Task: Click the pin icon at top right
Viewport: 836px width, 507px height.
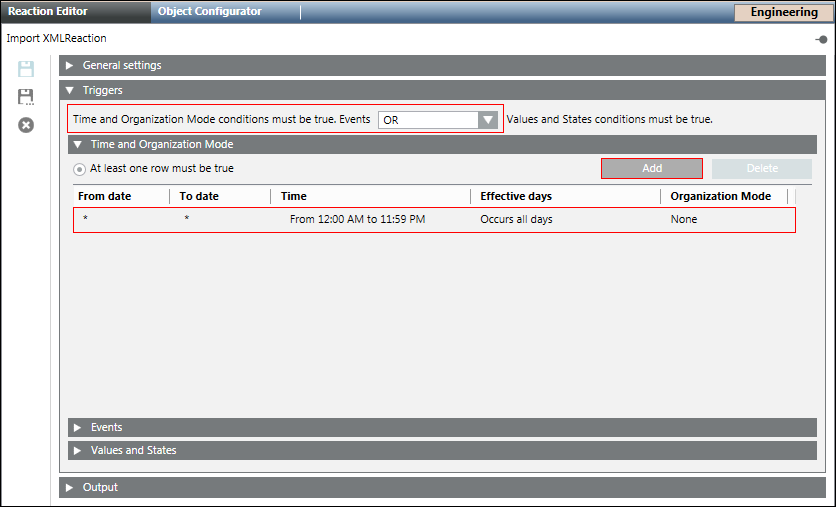Action: (x=821, y=39)
